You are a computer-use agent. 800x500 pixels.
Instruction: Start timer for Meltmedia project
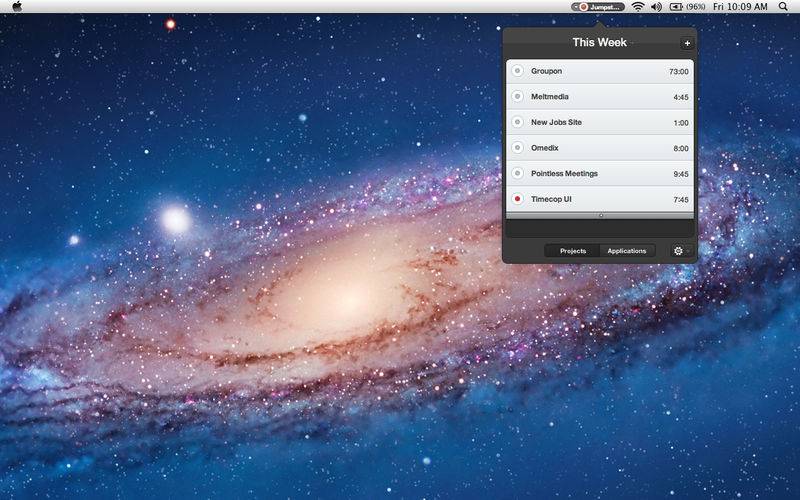click(517, 96)
